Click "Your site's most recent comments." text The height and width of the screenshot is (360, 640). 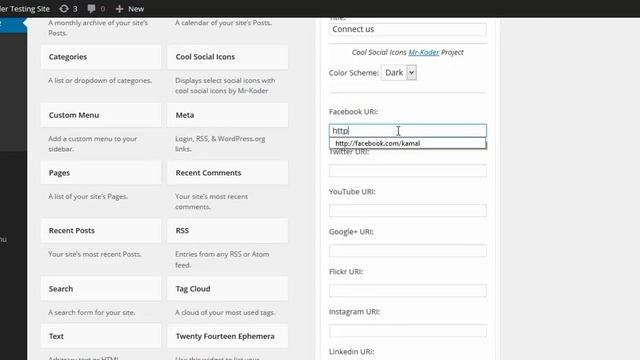click(211, 202)
